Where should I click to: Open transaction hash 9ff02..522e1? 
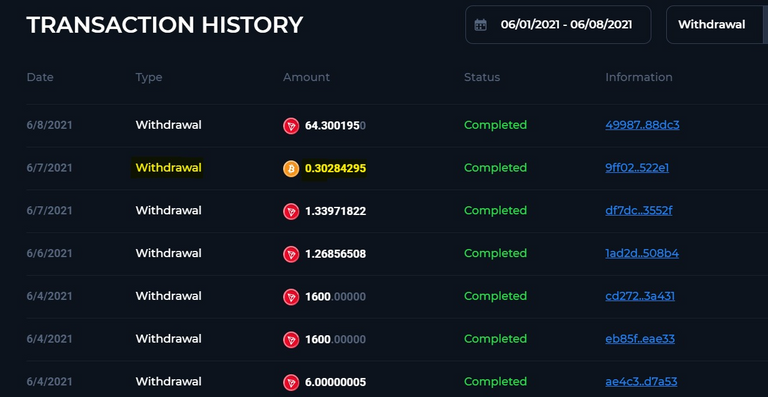[637, 168]
